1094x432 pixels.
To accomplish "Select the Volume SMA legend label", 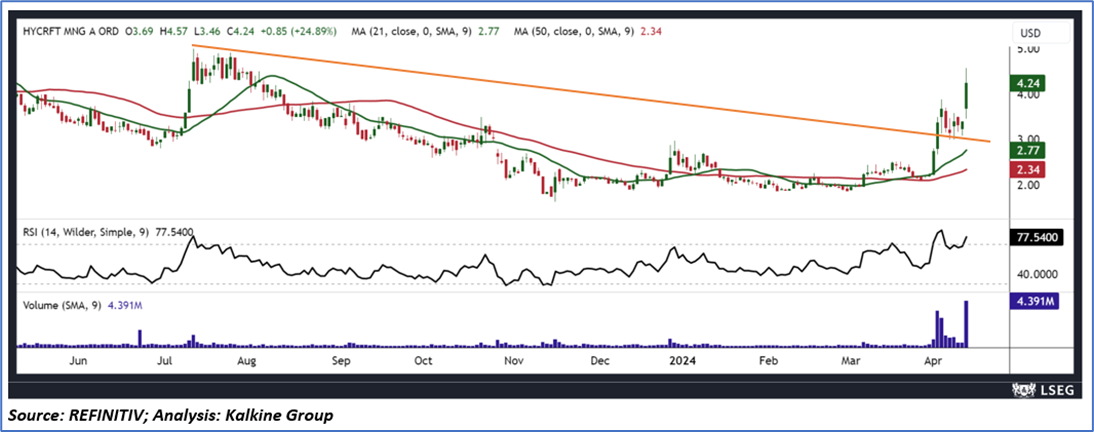I will coord(84,305).
